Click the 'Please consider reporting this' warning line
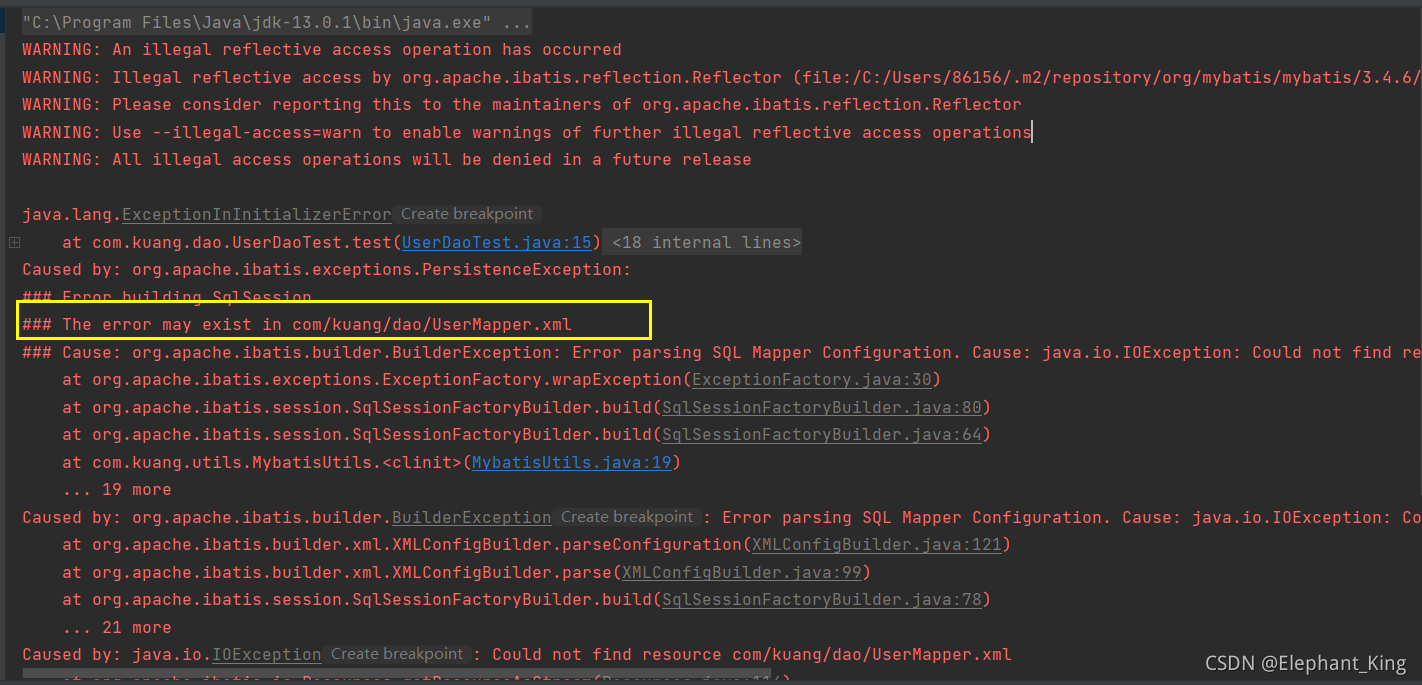 tap(522, 105)
